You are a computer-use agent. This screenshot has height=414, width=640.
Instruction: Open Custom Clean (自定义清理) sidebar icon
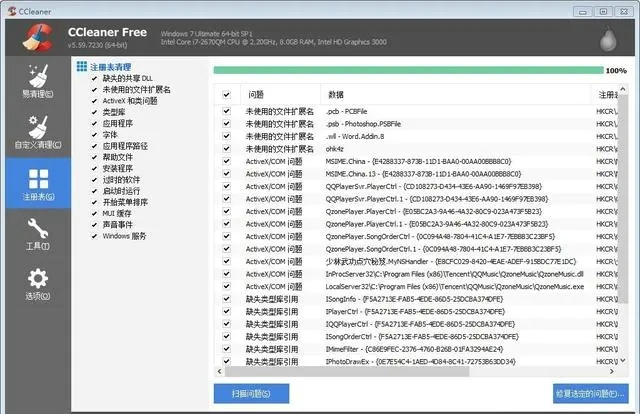coord(38,132)
